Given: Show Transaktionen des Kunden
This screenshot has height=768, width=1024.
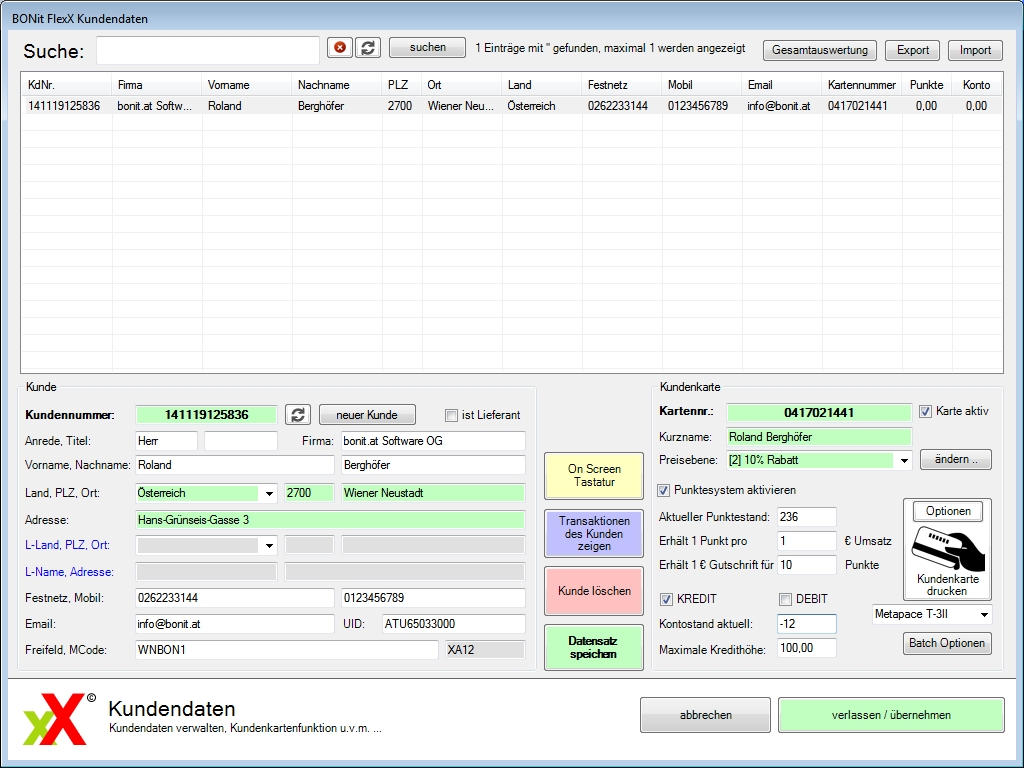Looking at the screenshot, I should (594, 534).
